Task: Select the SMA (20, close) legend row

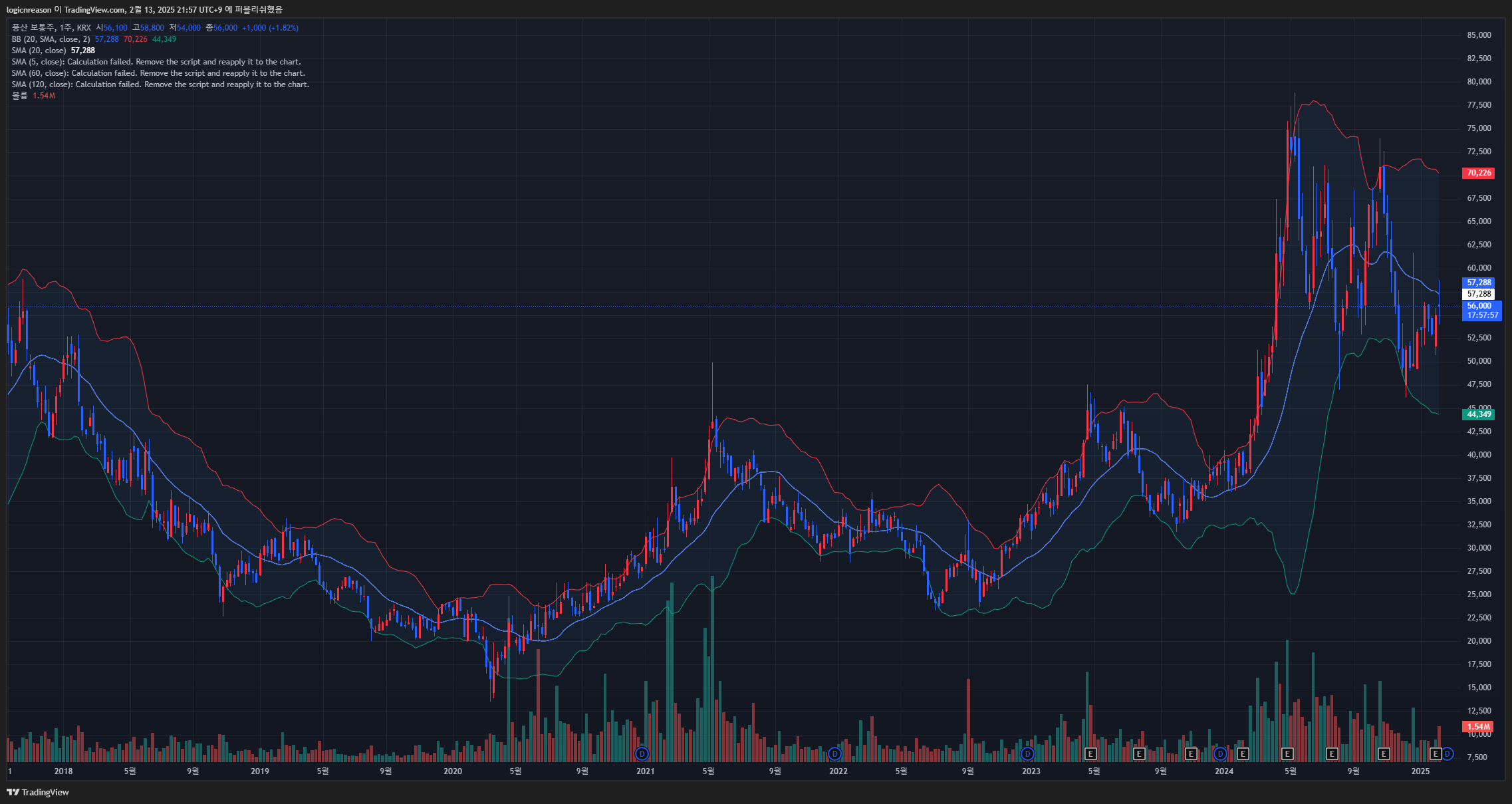Action: coord(39,51)
